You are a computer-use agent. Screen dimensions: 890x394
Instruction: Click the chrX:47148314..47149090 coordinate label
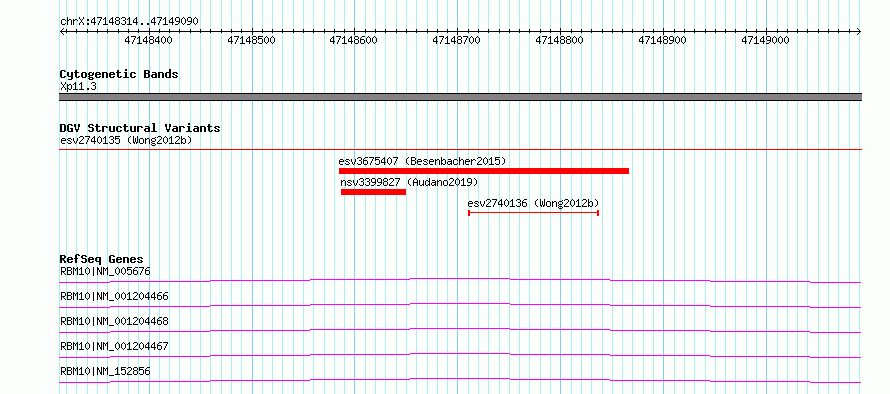pyautogui.click(x=129, y=22)
